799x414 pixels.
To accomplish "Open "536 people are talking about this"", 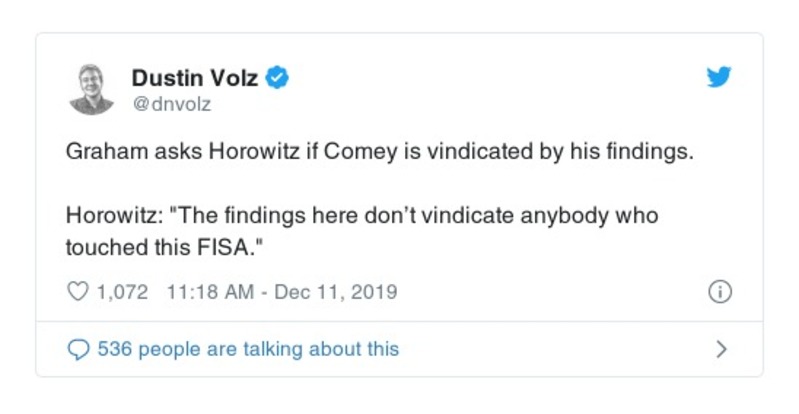I will pos(247,349).
